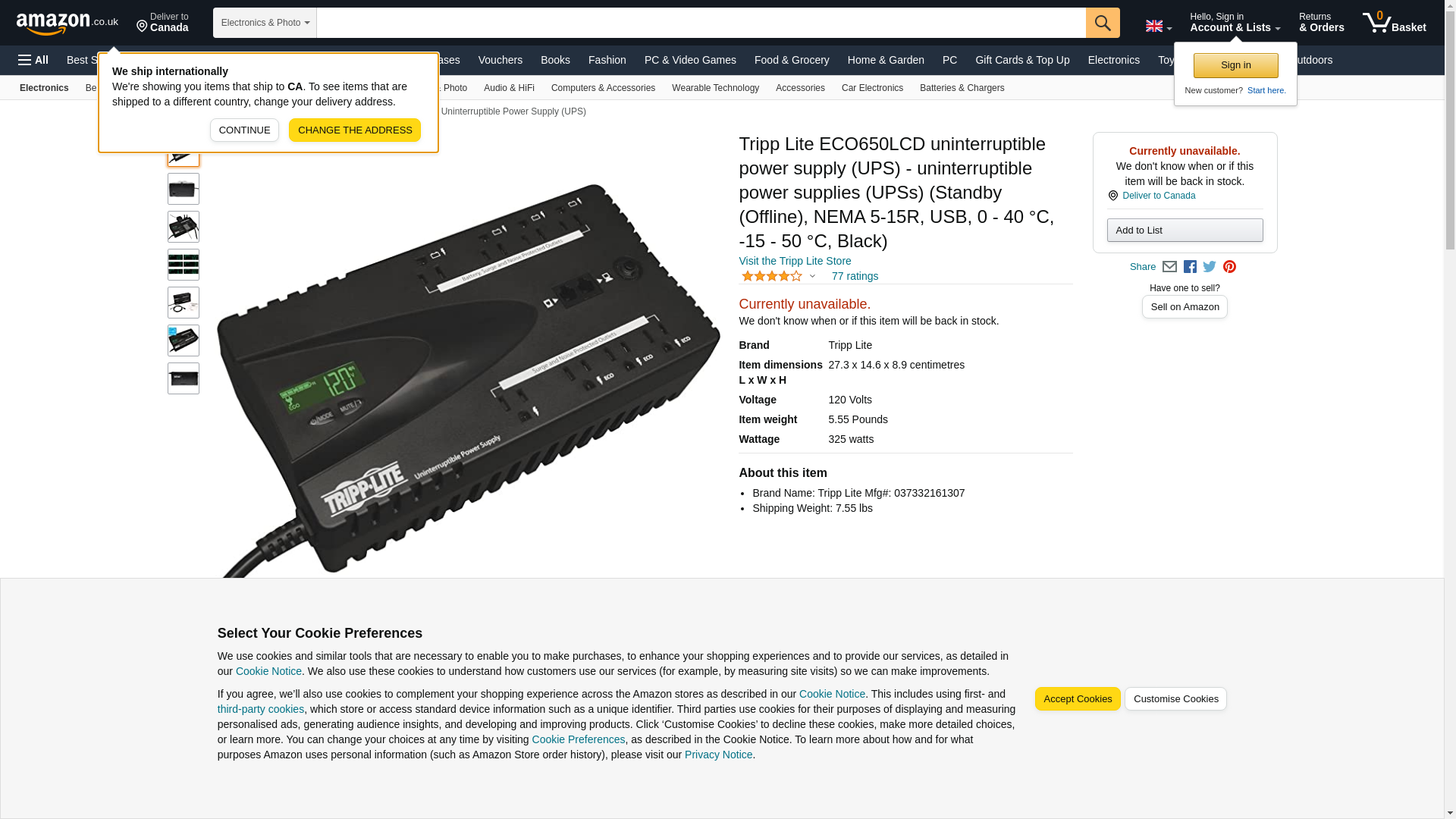Visit the Tripp Lite Store link
Image resolution: width=1456 pixels, height=819 pixels.
tap(795, 261)
